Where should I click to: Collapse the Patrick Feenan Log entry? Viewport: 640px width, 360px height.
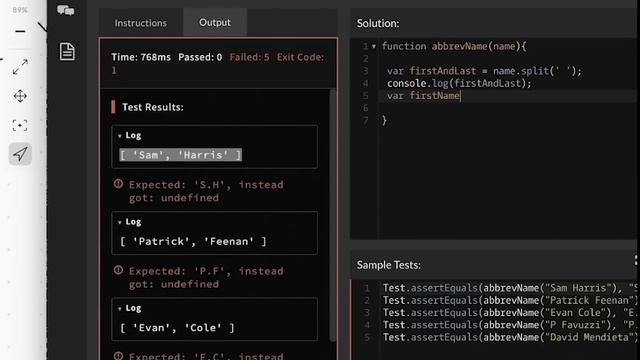click(120, 222)
